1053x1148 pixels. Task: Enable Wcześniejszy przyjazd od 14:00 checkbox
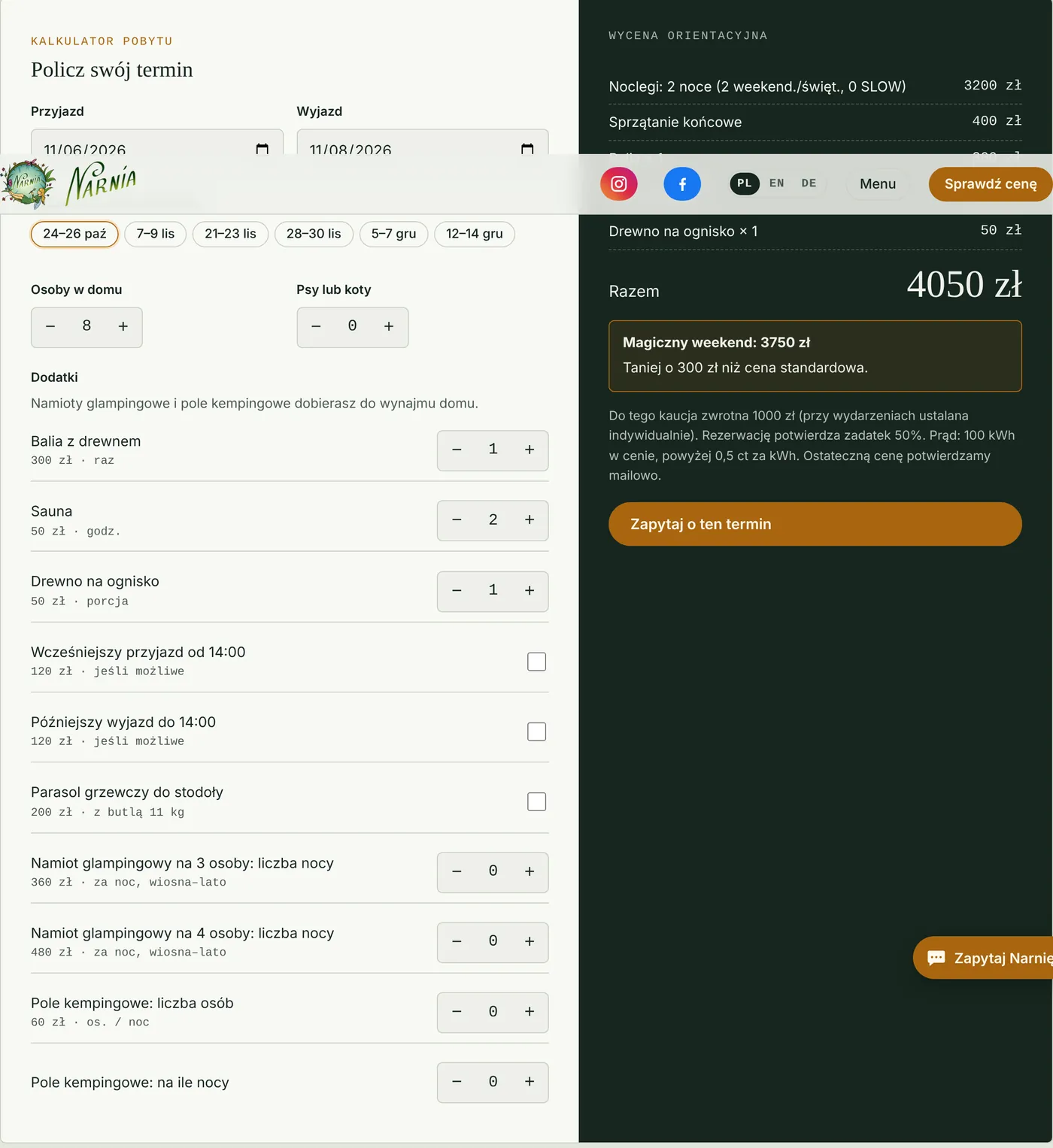[x=537, y=662]
